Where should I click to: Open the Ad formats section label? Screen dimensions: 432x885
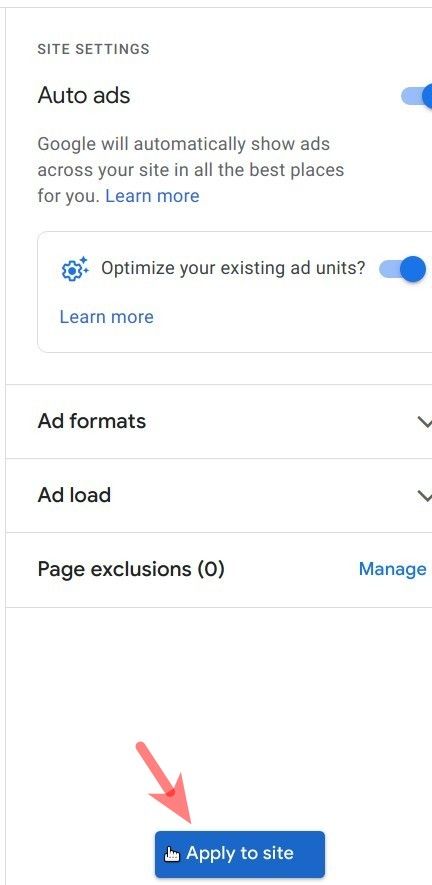(91, 421)
